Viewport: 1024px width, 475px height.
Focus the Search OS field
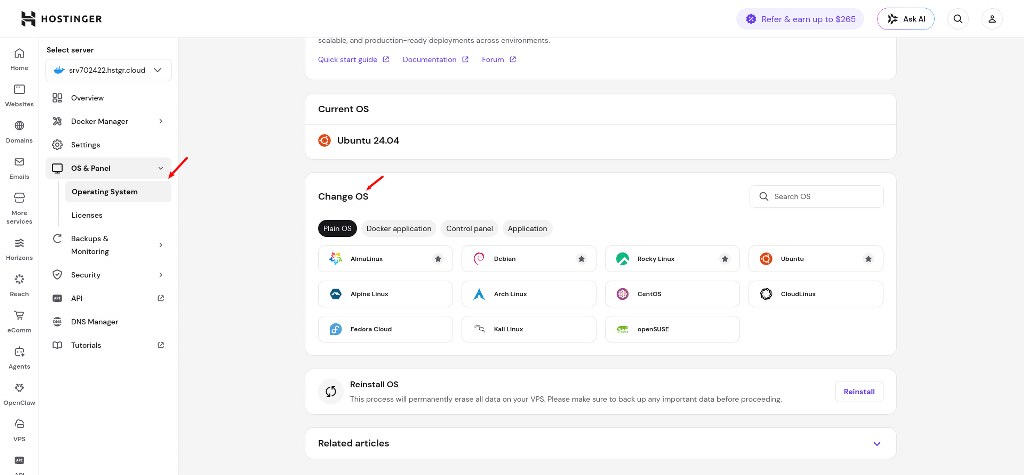click(x=816, y=197)
